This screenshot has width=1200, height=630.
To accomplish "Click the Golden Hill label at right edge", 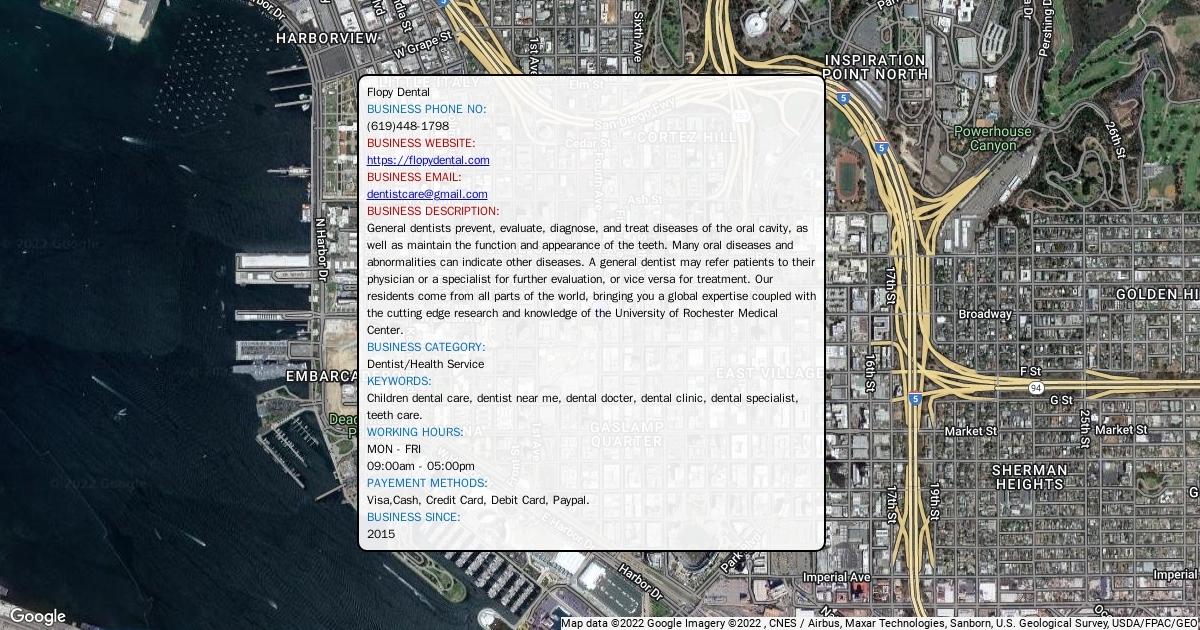I will [x=1156, y=294].
